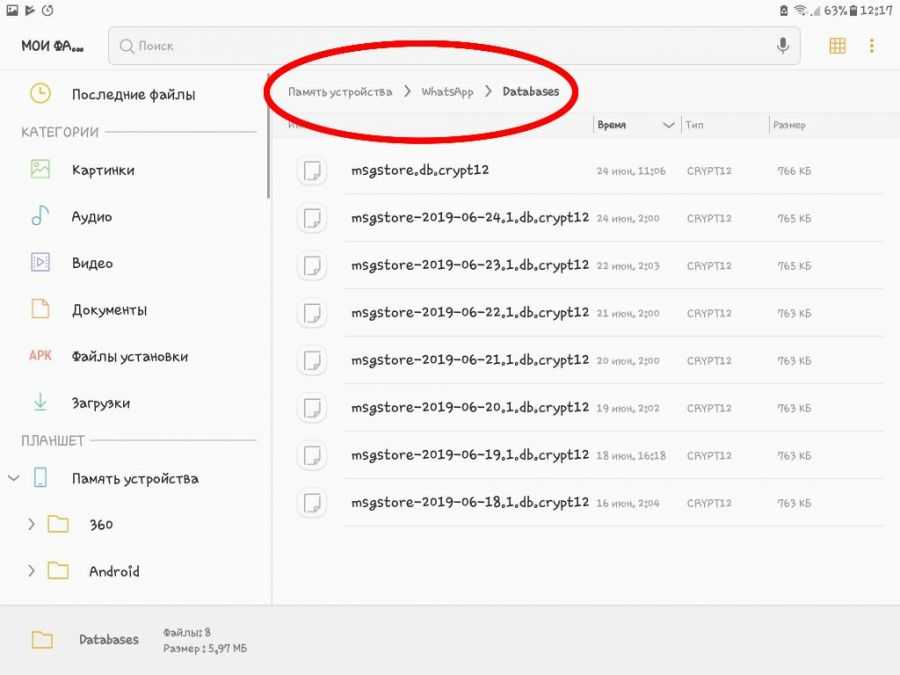Open msgstore-2019-06-18.1.db.crypt12
This screenshot has height=675, width=900.
click(x=470, y=503)
